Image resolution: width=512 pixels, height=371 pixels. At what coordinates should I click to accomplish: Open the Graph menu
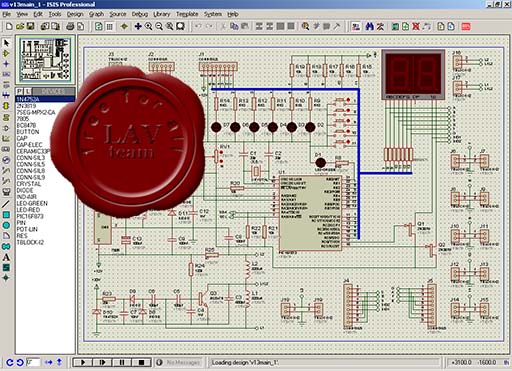click(96, 14)
